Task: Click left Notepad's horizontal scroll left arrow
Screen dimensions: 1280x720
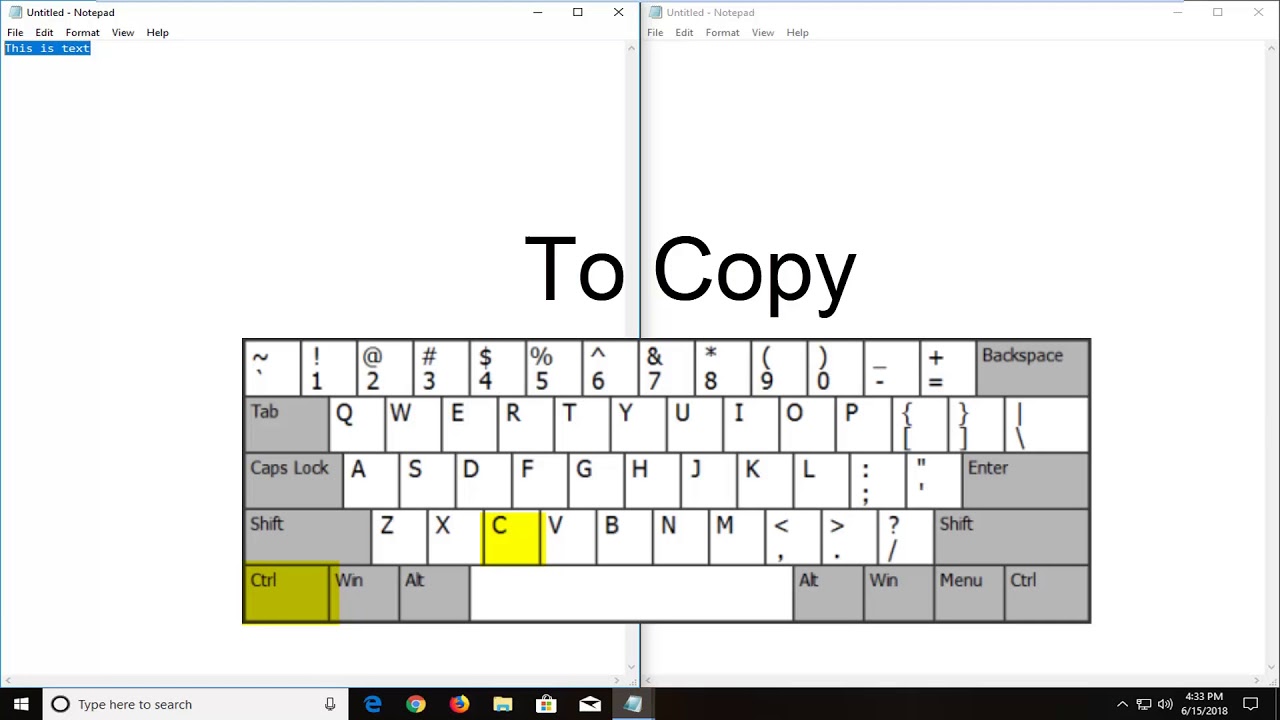Action: 9,680
